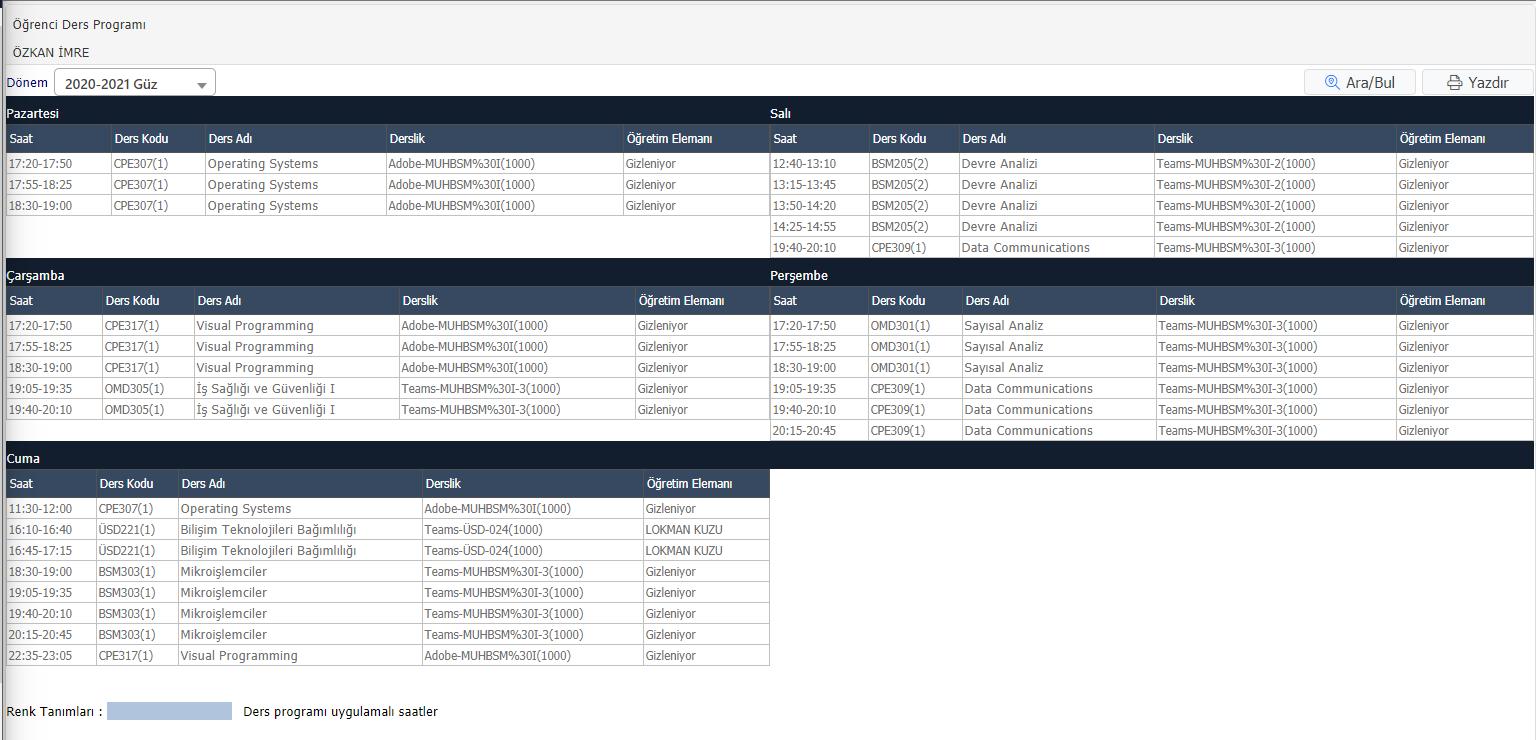Open the Dönem dropdown arrow
Screen dimensions: 1536x740
click(202, 85)
